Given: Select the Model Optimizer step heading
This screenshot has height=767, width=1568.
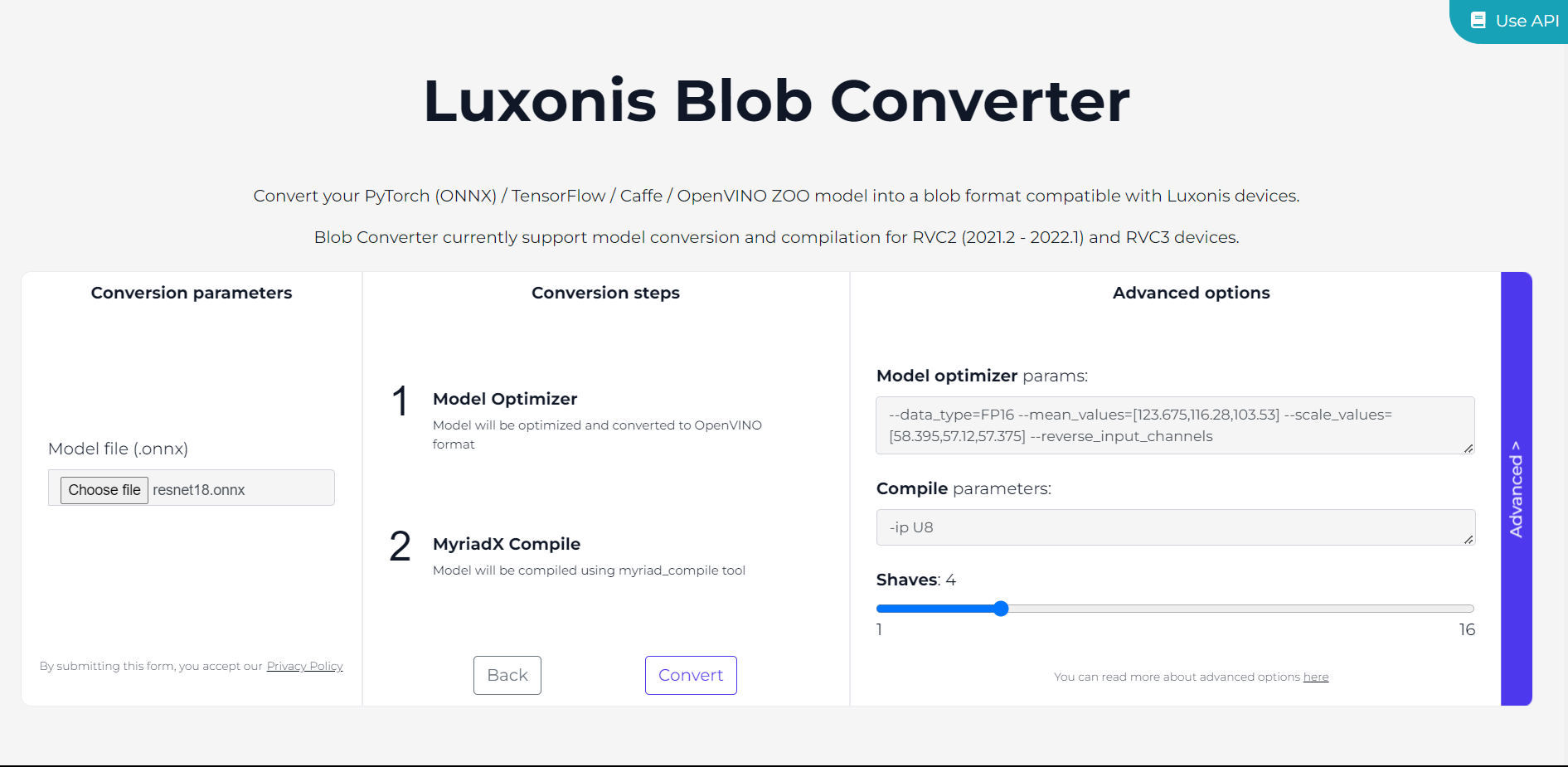Looking at the screenshot, I should (x=505, y=399).
